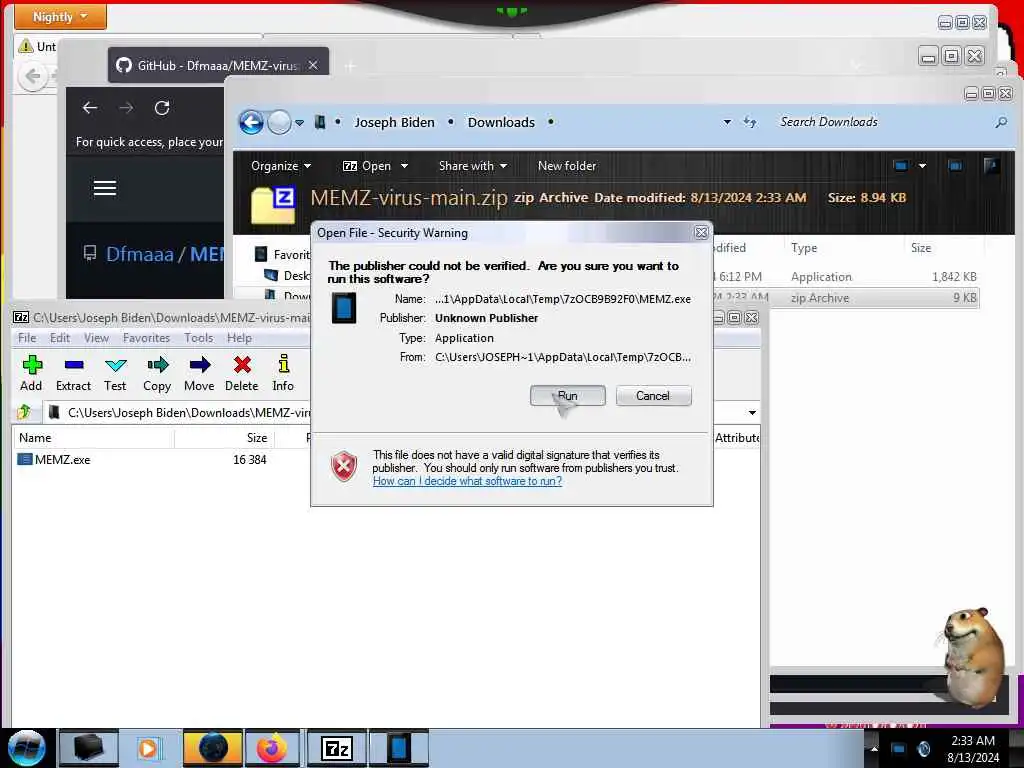Viewport: 1024px width, 768px height.
Task: Show hidden tray icons arrow
Action: (x=874, y=748)
